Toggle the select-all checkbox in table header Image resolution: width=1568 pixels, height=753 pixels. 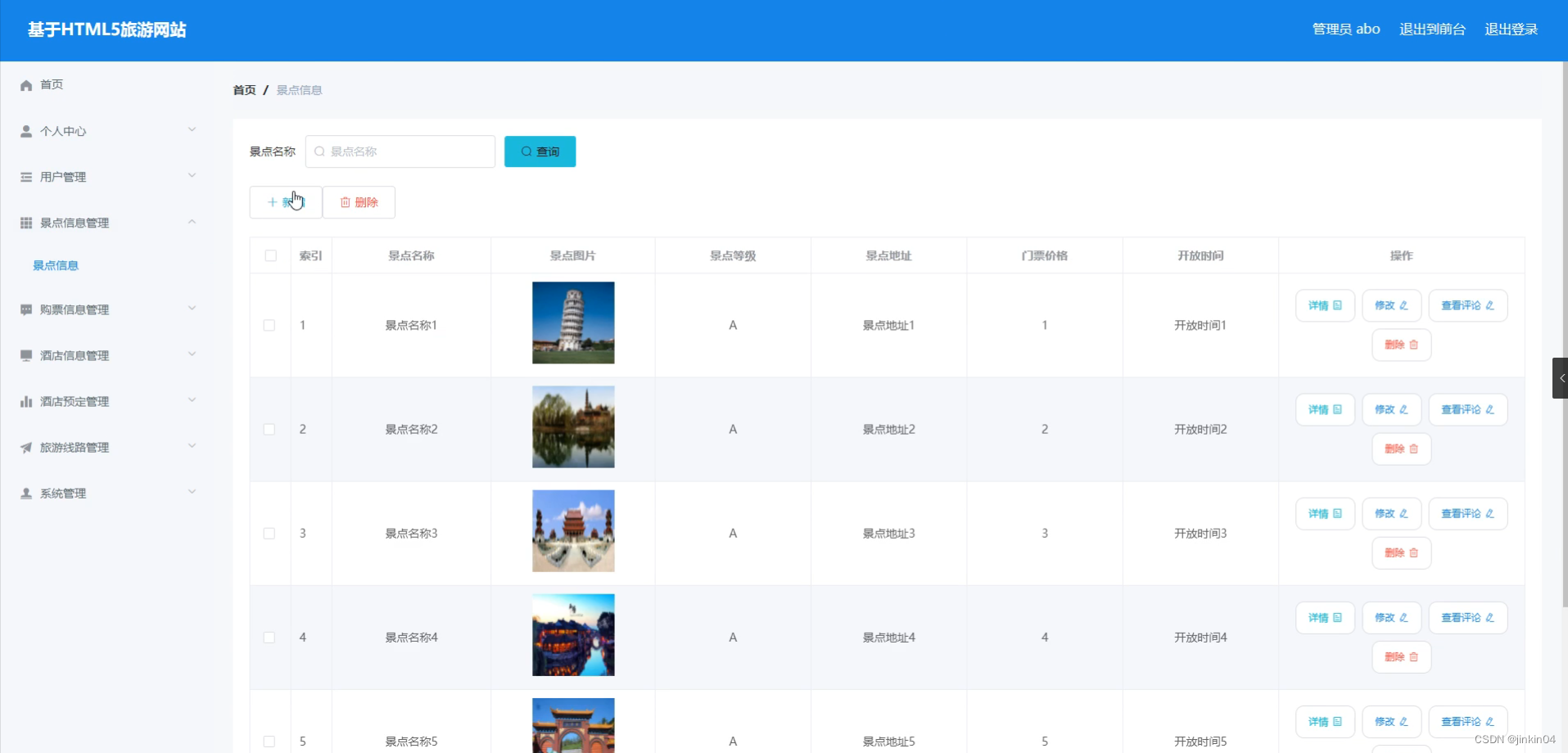pos(270,255)
